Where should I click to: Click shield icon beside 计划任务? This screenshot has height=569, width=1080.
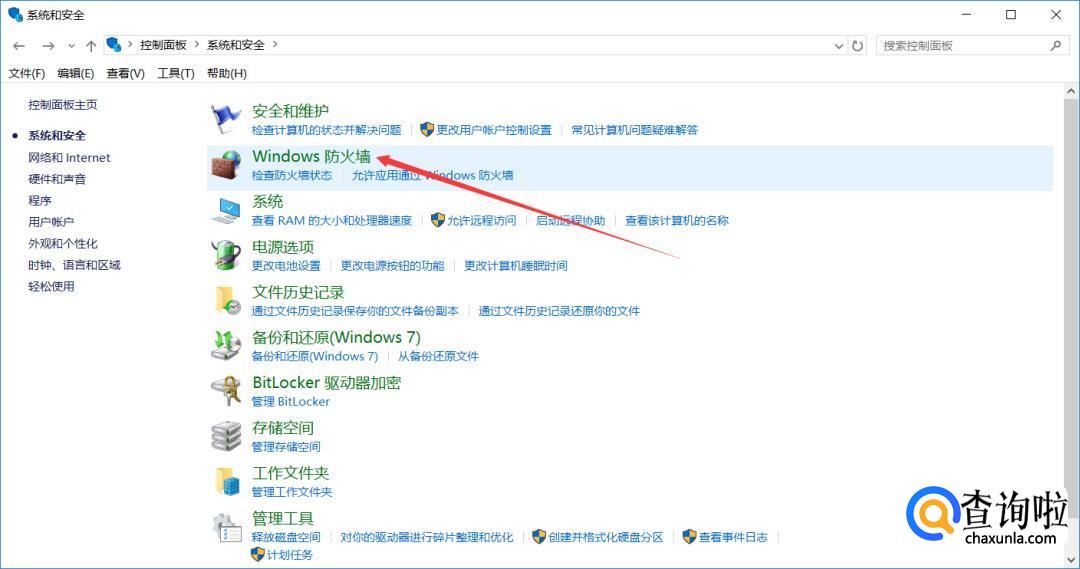pos(258,554)
